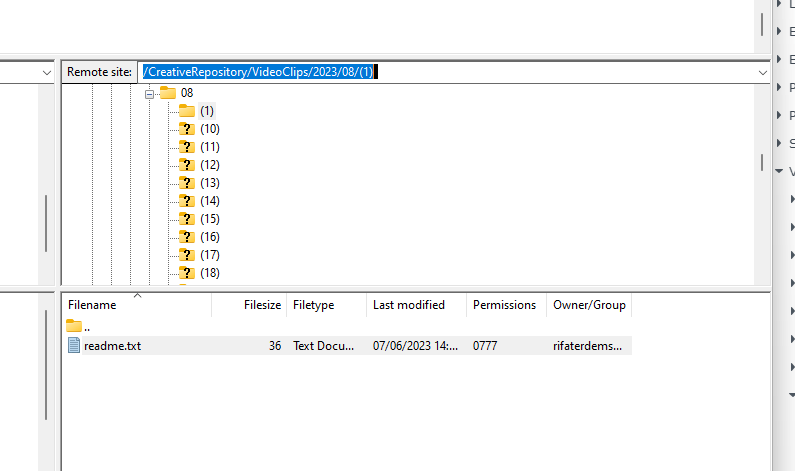Image resolution: width=795 pixels, height=471 pixels.
Task: Click the readme.txt text document icon
Action: point(74,345)
